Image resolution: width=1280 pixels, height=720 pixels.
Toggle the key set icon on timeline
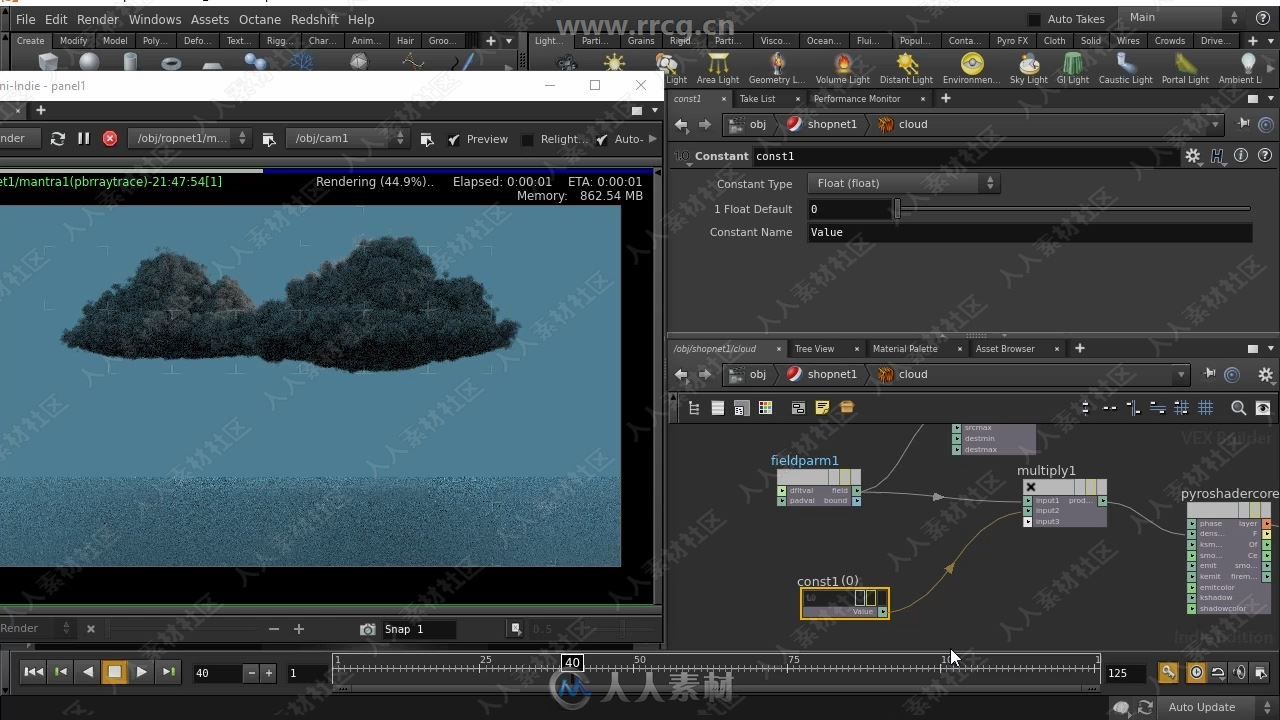pyautogui.click(x=1168, y=673)
